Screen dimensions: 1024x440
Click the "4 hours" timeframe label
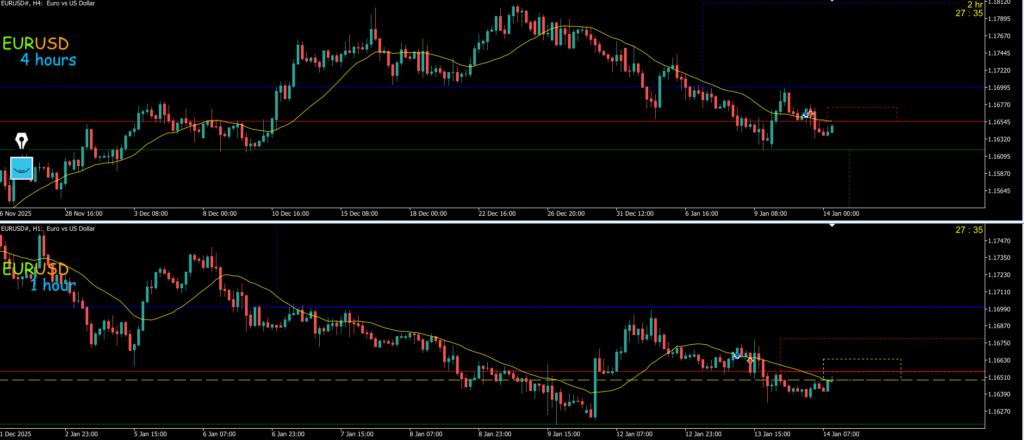48,60
